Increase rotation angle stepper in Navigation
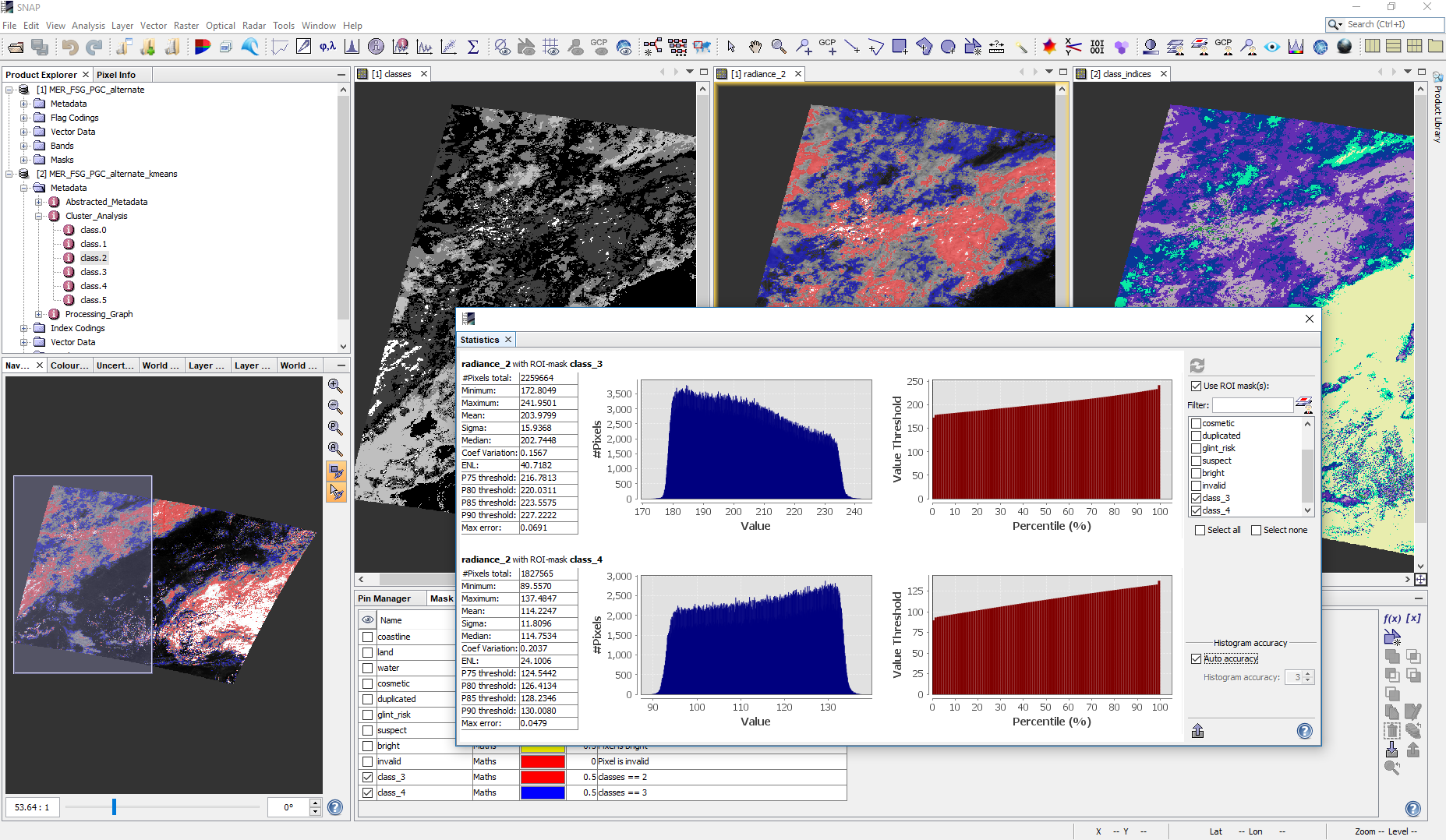Image resolution: width=1446 pixels, height=840 pixels. pos(315,803)
